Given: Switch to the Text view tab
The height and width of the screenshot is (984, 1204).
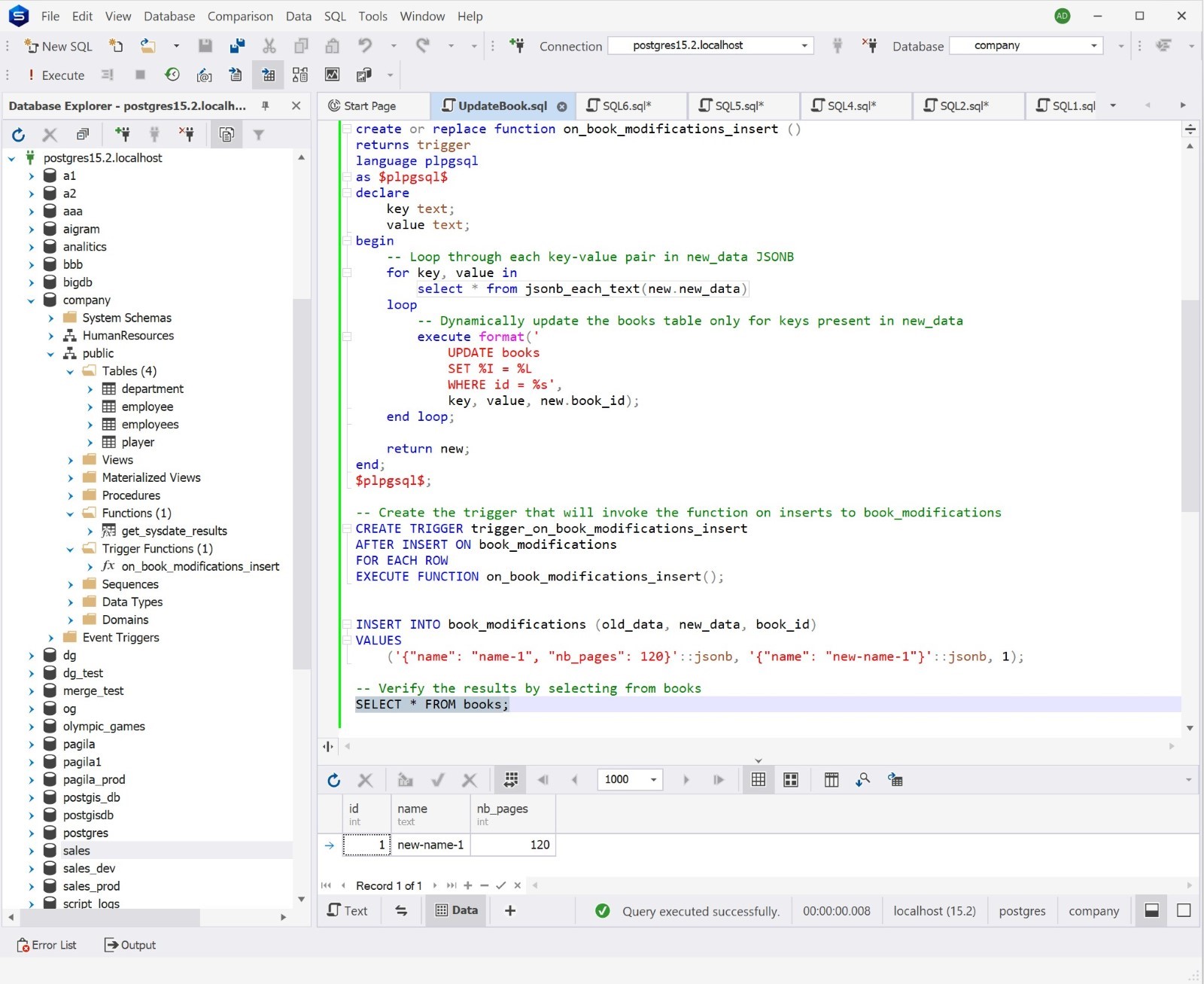Looking at the screenshot, I should point(348,911).
